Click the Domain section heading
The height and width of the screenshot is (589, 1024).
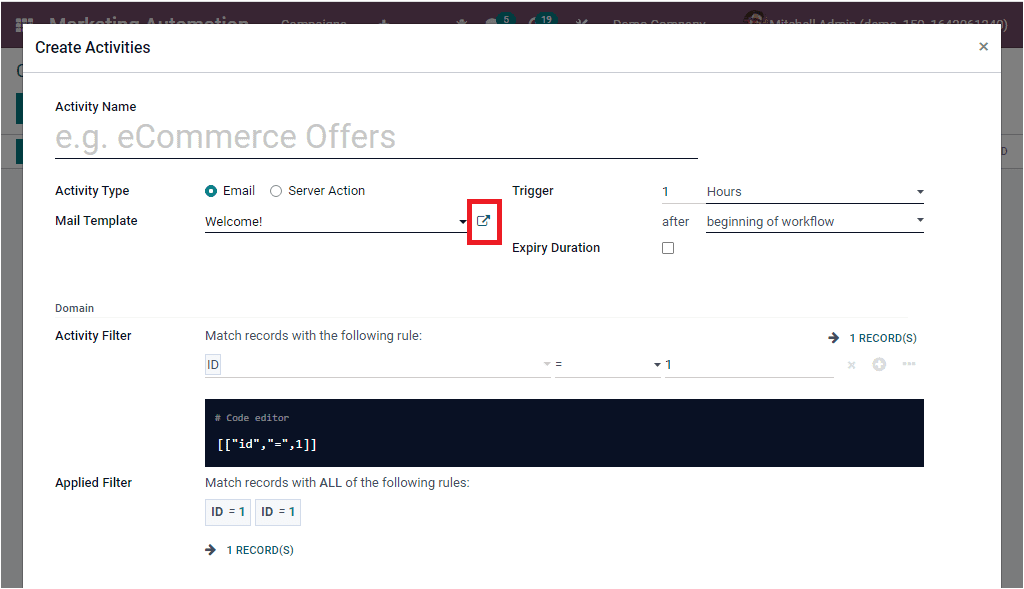74,308
